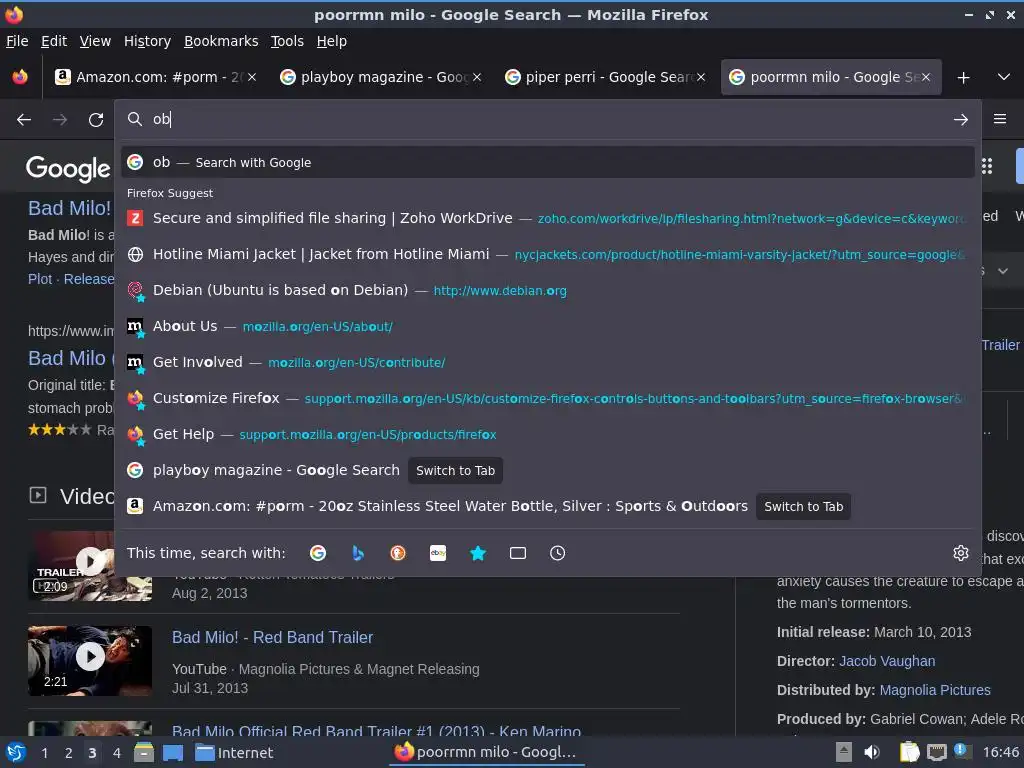The width and height of the screenshot is (1024, 768).
Task: Open search settings gear in urlbar panel
Action: pyautogui.click(x=961, y=553)
